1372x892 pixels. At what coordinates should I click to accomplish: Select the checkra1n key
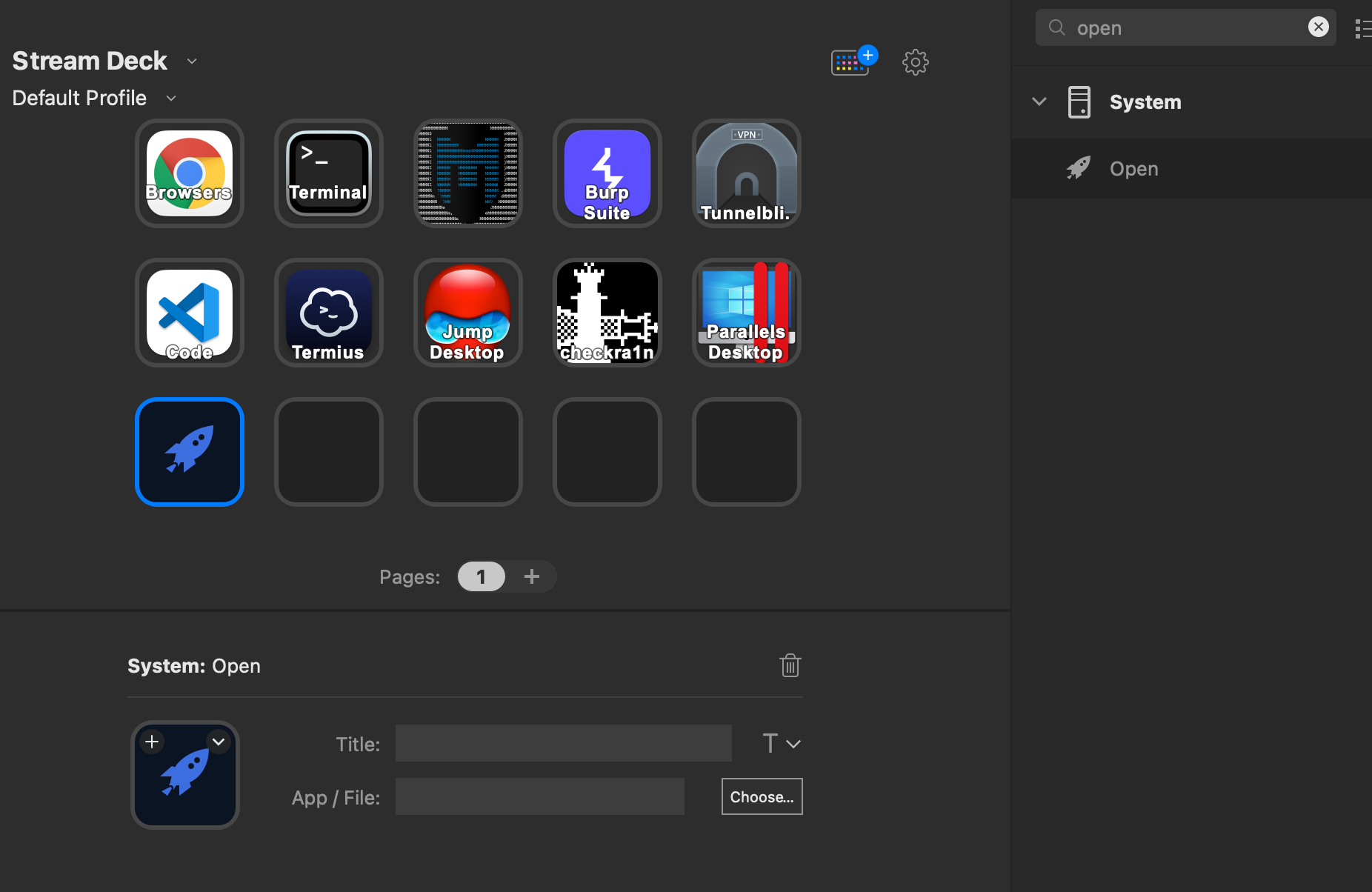click(x=607, y=313)
